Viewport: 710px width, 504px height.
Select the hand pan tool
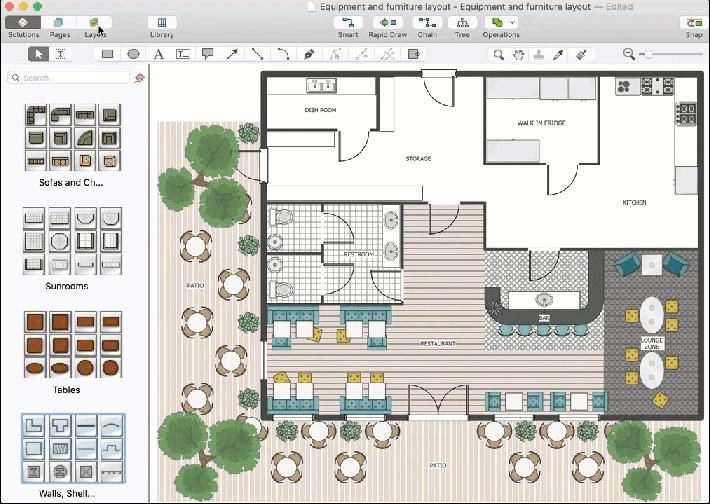[518, 54]
